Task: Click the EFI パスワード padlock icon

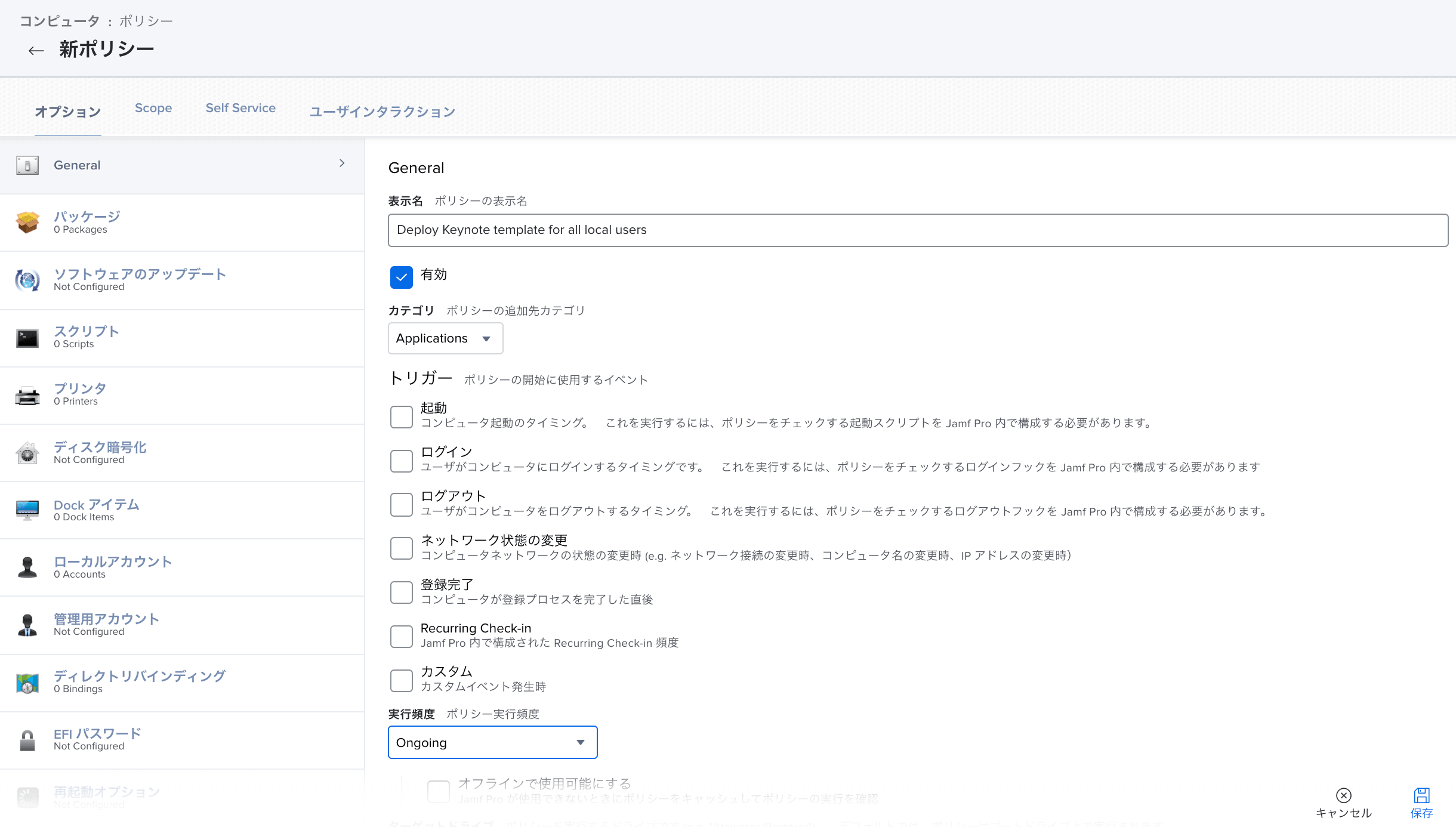Action: (27, 740)
